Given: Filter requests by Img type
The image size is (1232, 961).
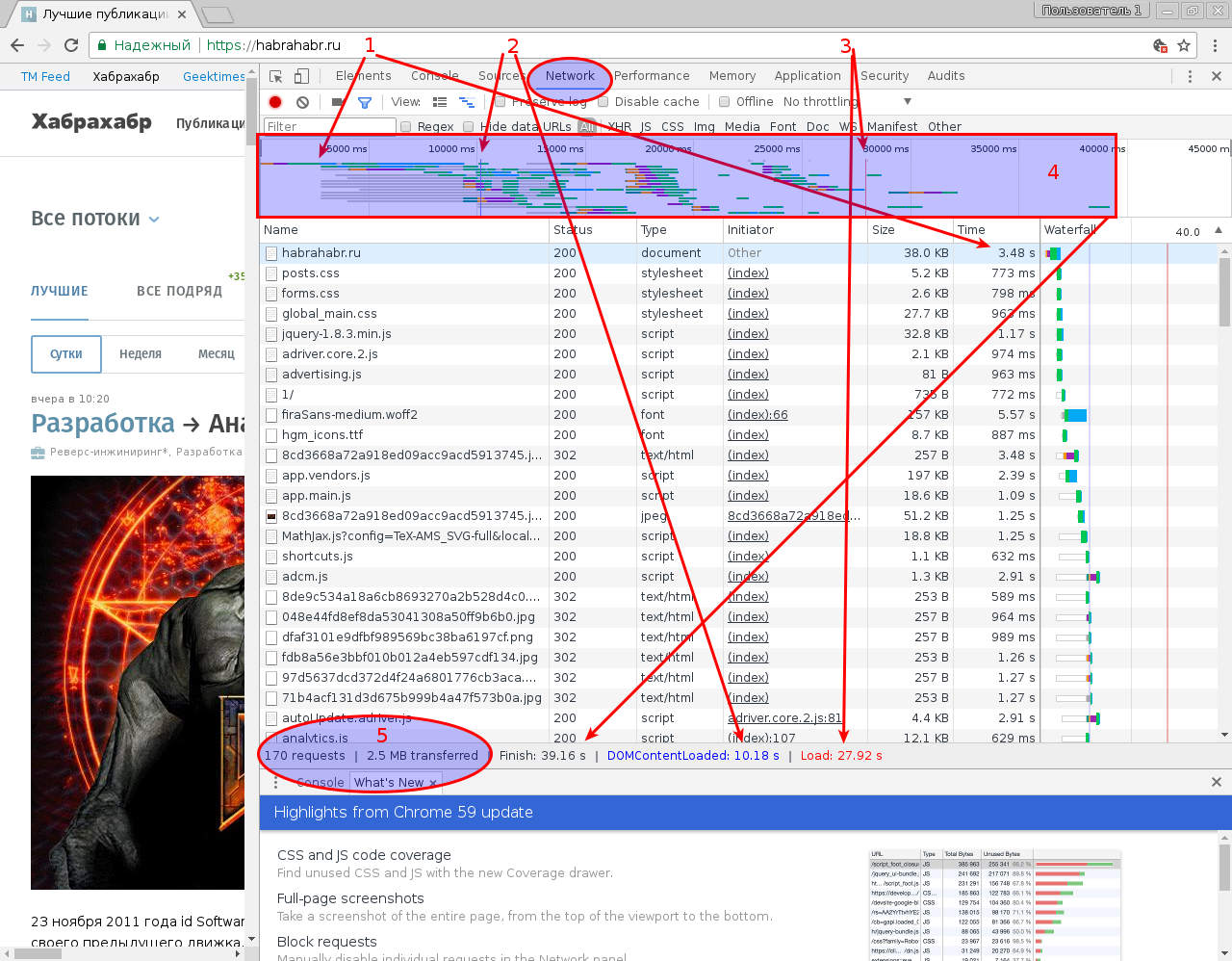Looking at the screenshot, I should coord(705,127).
